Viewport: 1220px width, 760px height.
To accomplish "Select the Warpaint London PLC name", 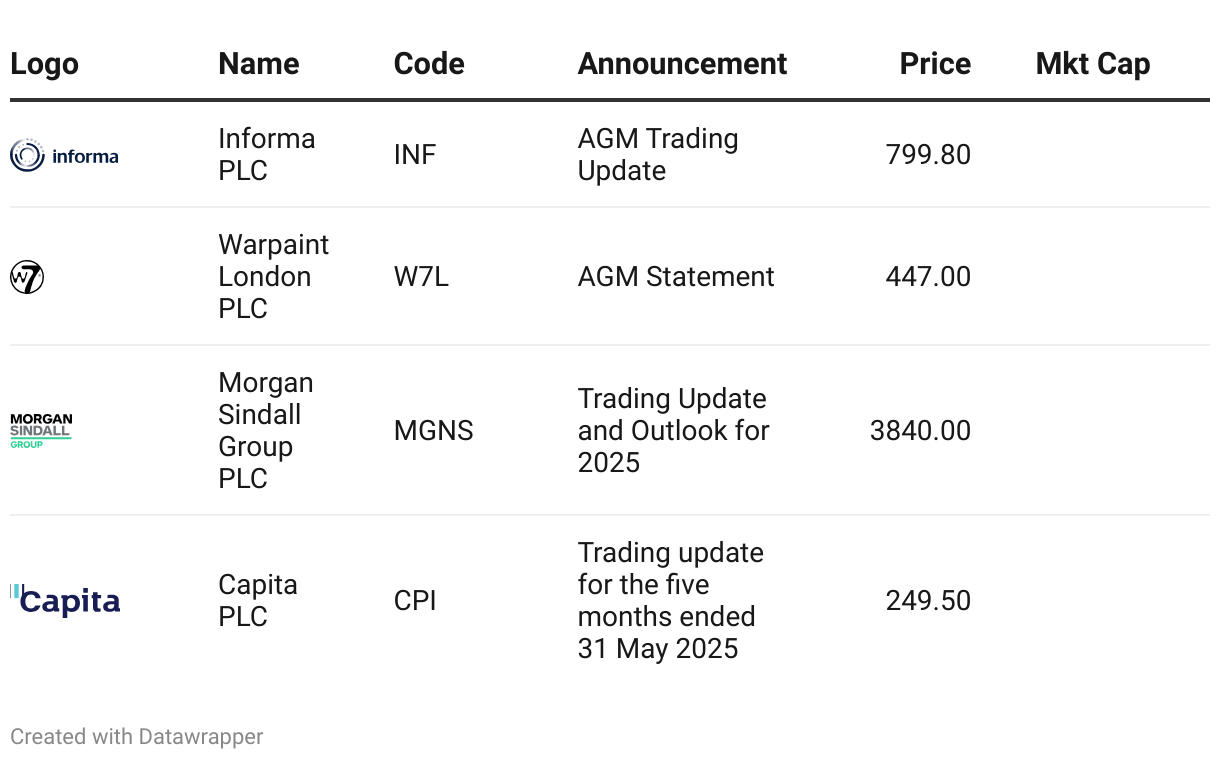I will point(273,277).
